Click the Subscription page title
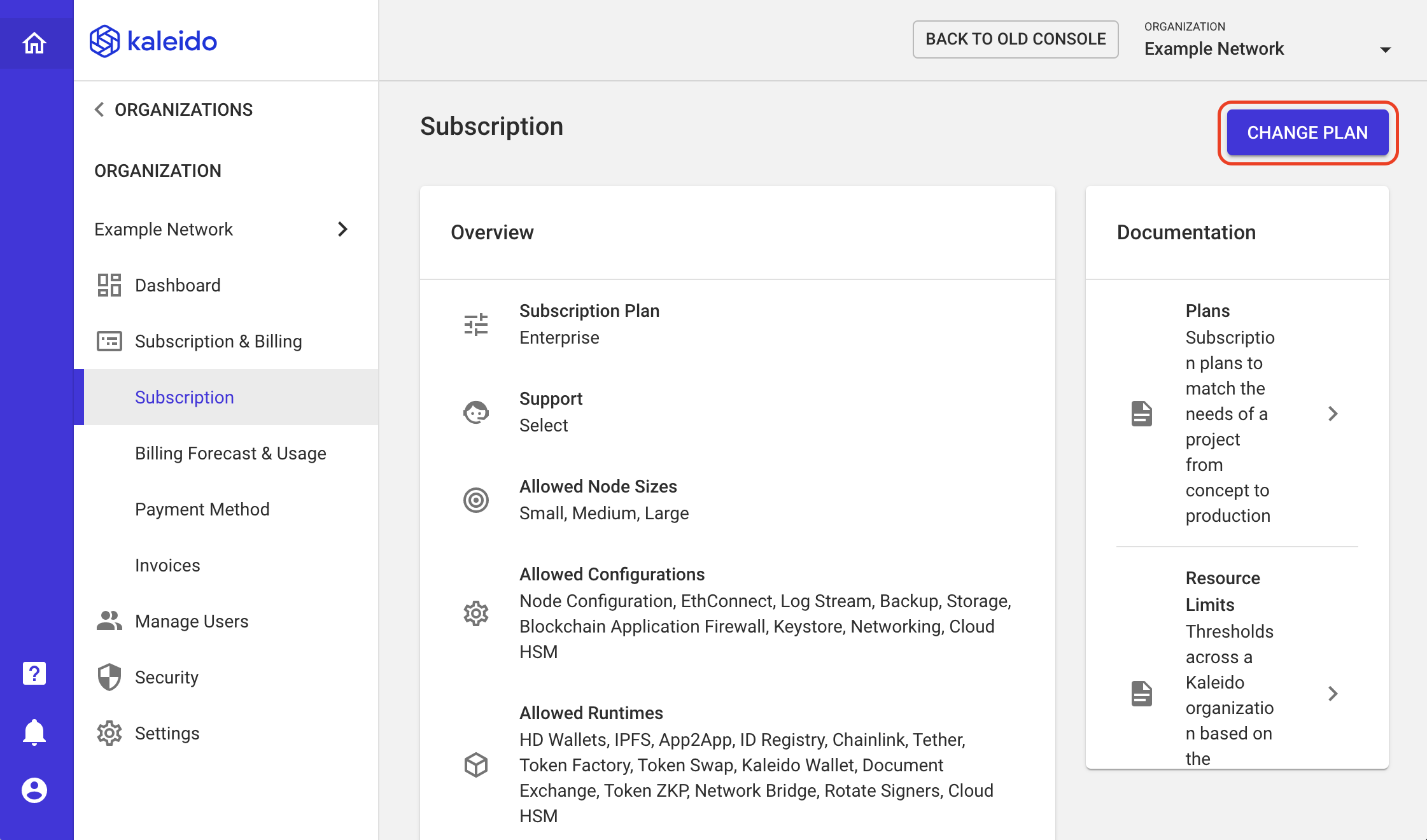The height and width of the screenshot is (840, 1427). [x=491, y=126]
